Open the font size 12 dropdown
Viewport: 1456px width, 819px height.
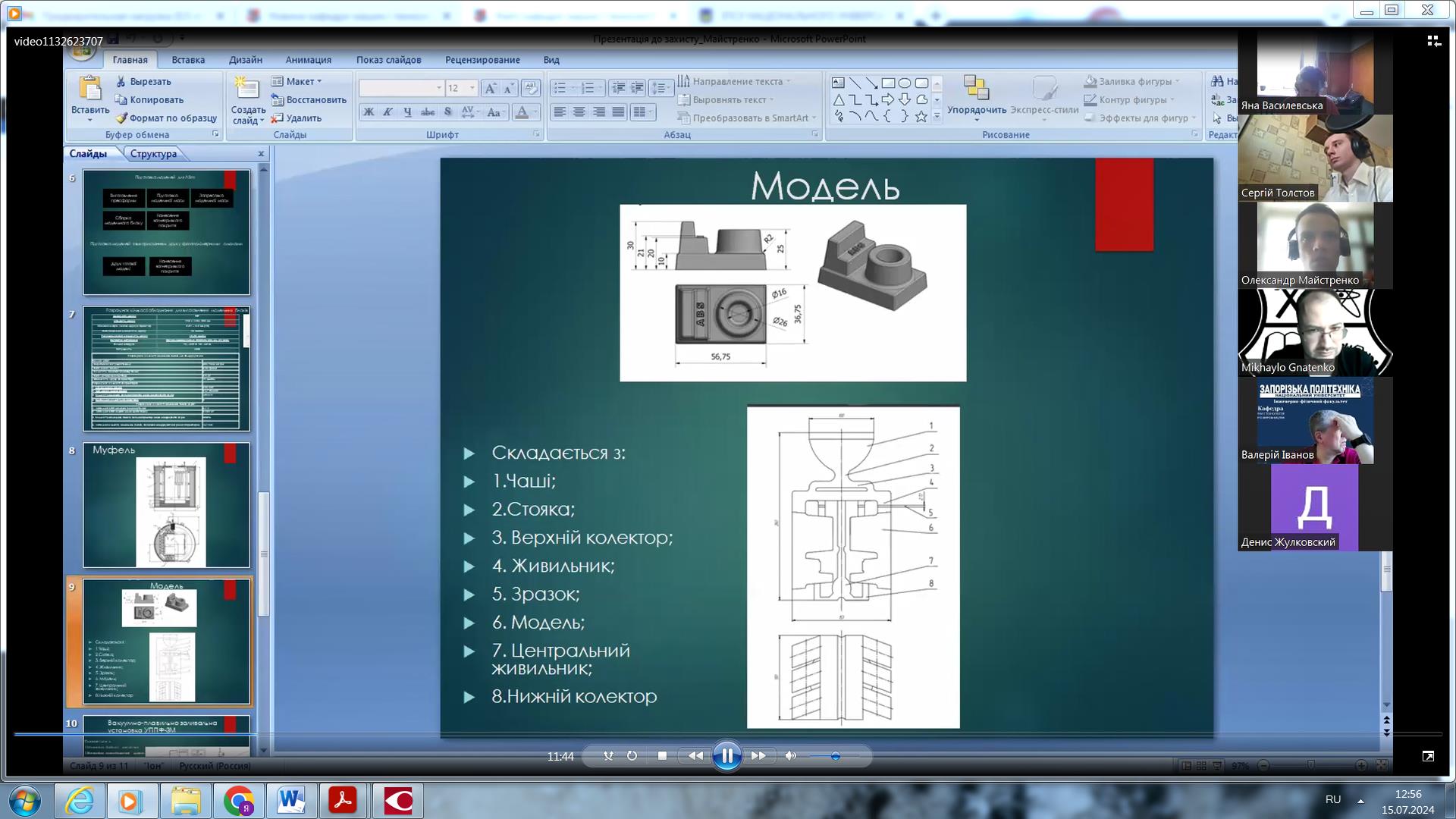(472, 88)
